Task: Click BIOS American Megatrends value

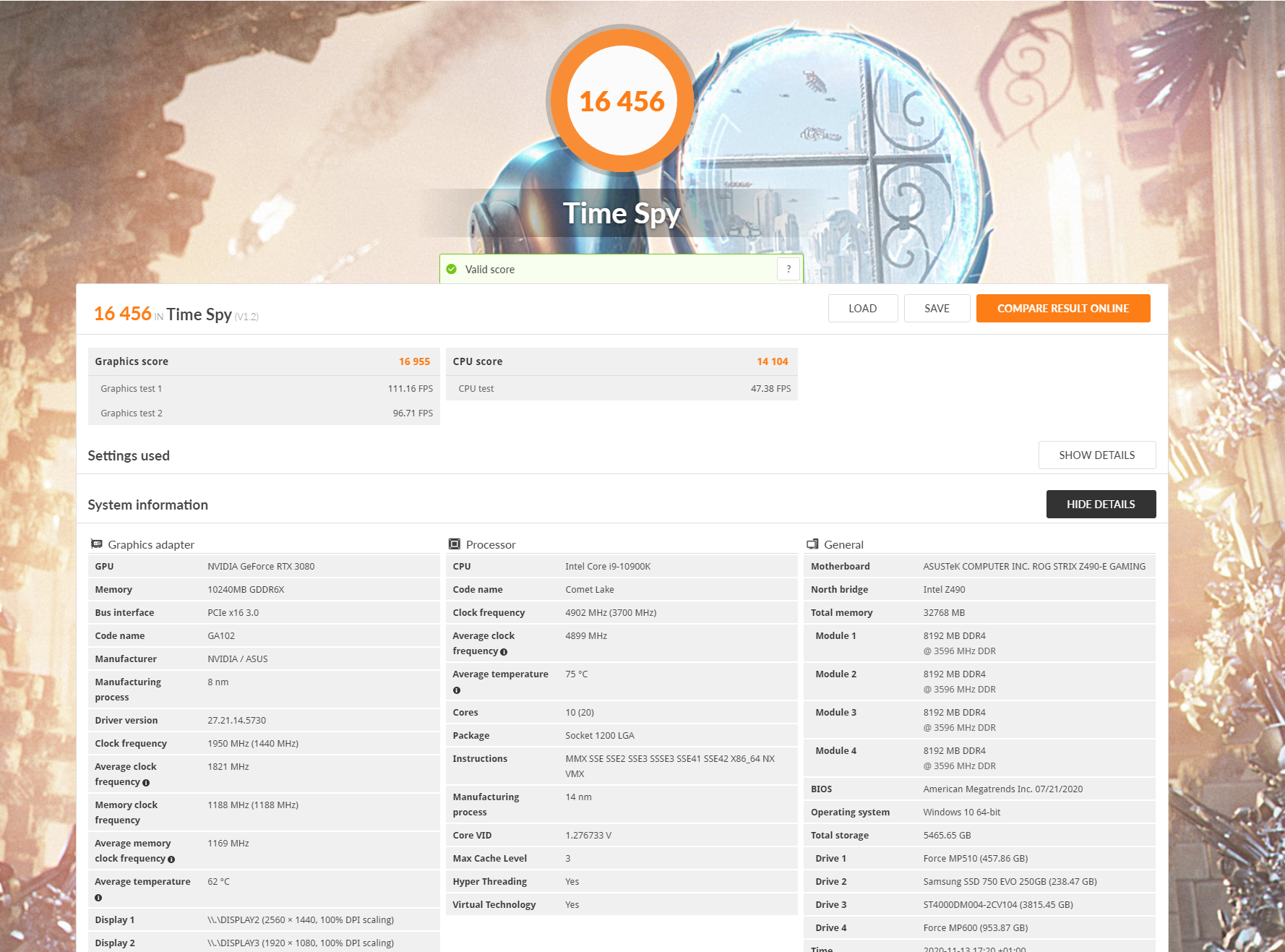Action: pos(1003,789)
